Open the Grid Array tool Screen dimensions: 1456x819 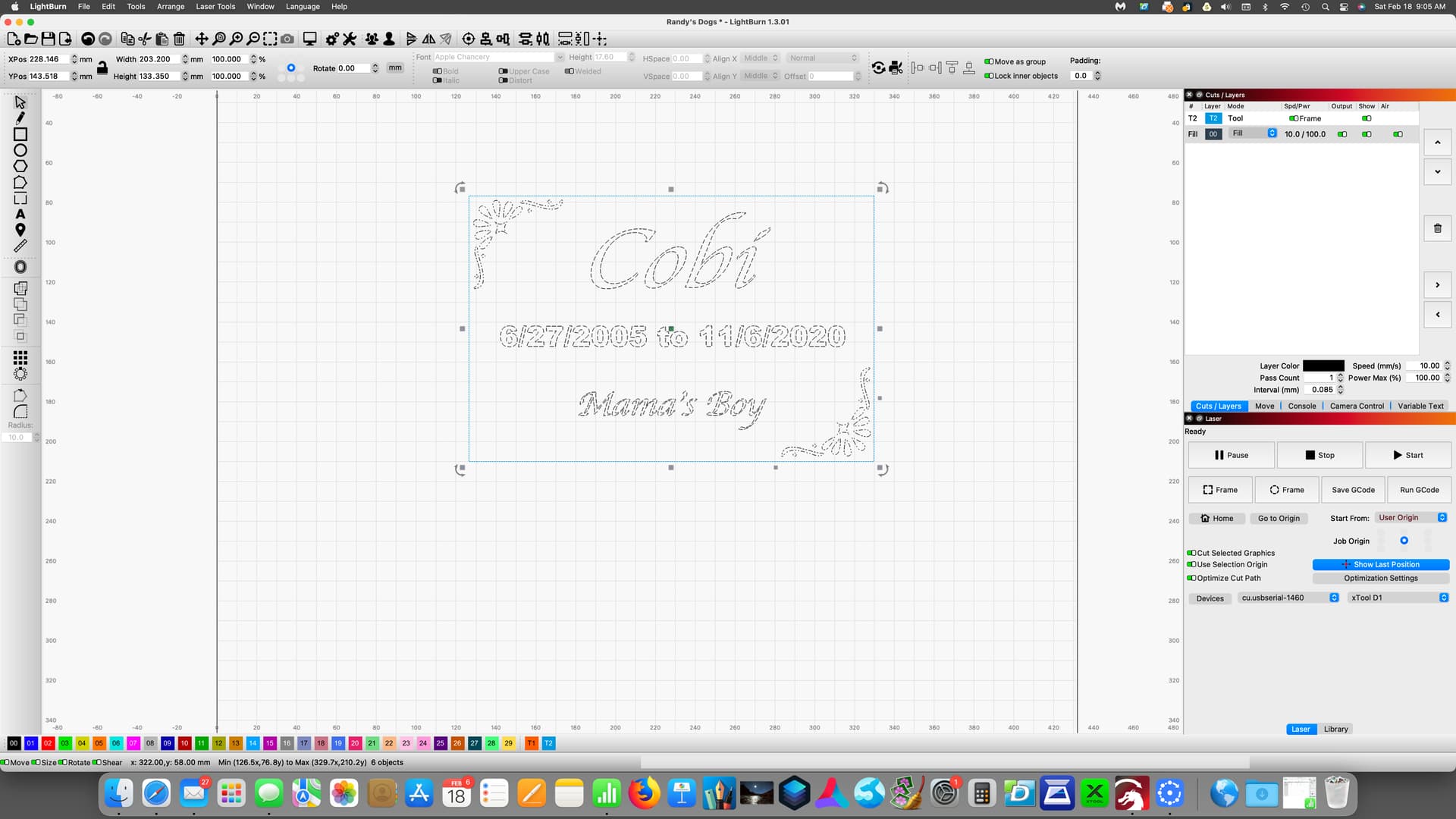20,357
